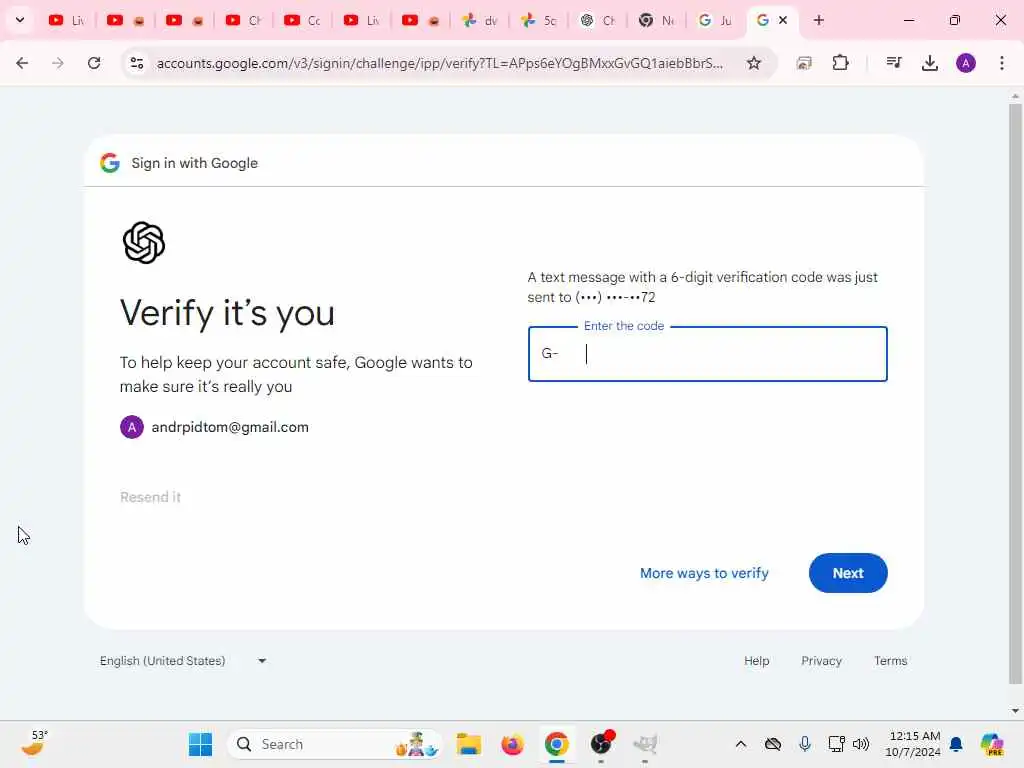Viewport: 1024px width, 768px height.
Task: Click the Enter the code field
Action: click(707, 354)
